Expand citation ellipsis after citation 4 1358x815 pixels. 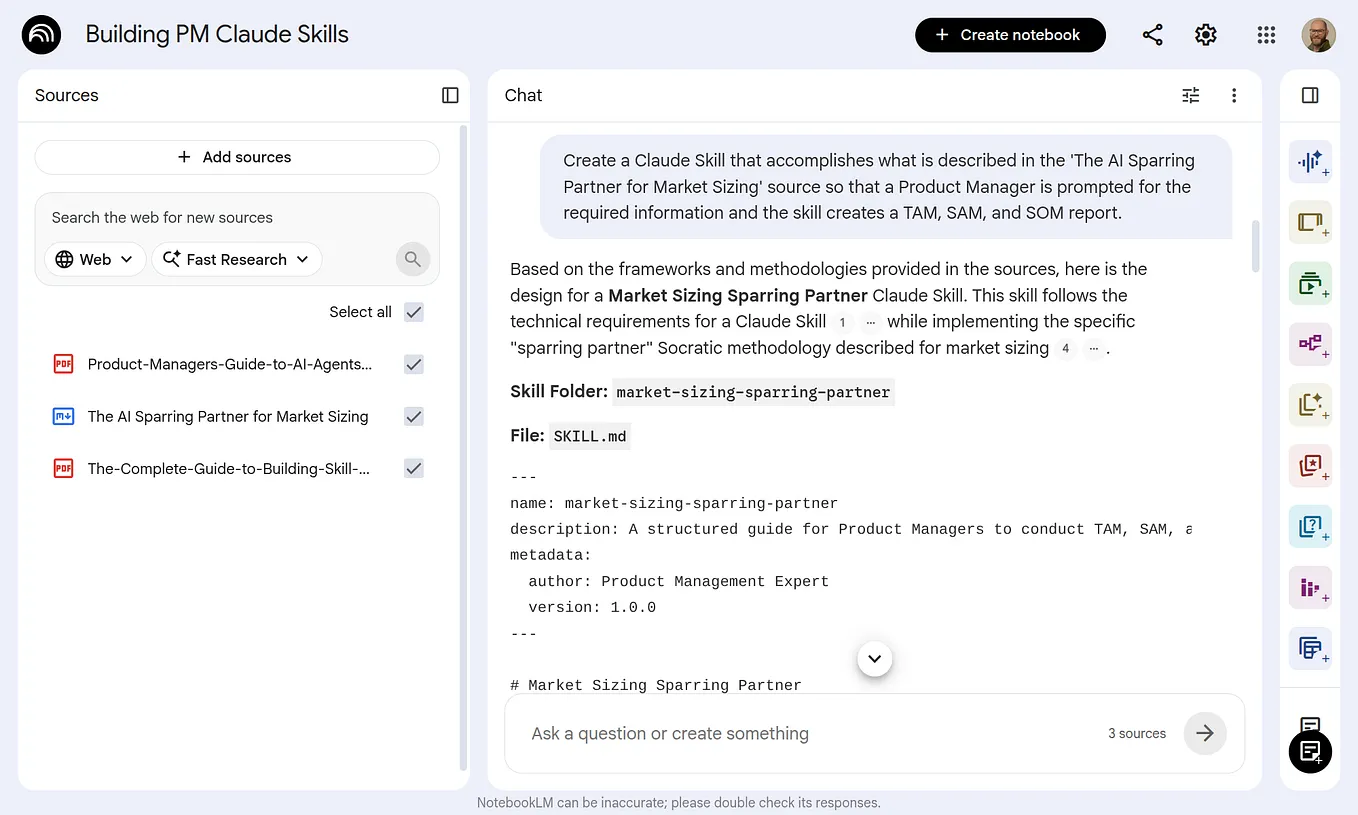[1093, 348]
